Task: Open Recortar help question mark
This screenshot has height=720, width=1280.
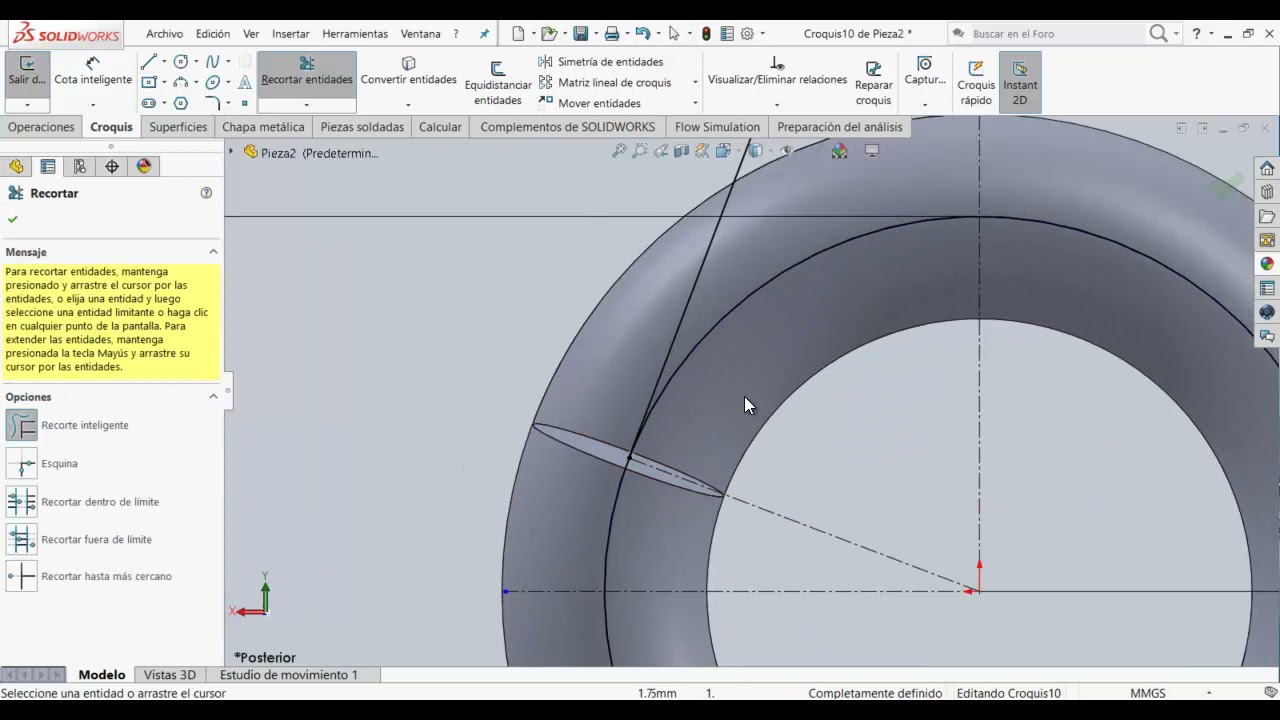Action: (206, 193)
